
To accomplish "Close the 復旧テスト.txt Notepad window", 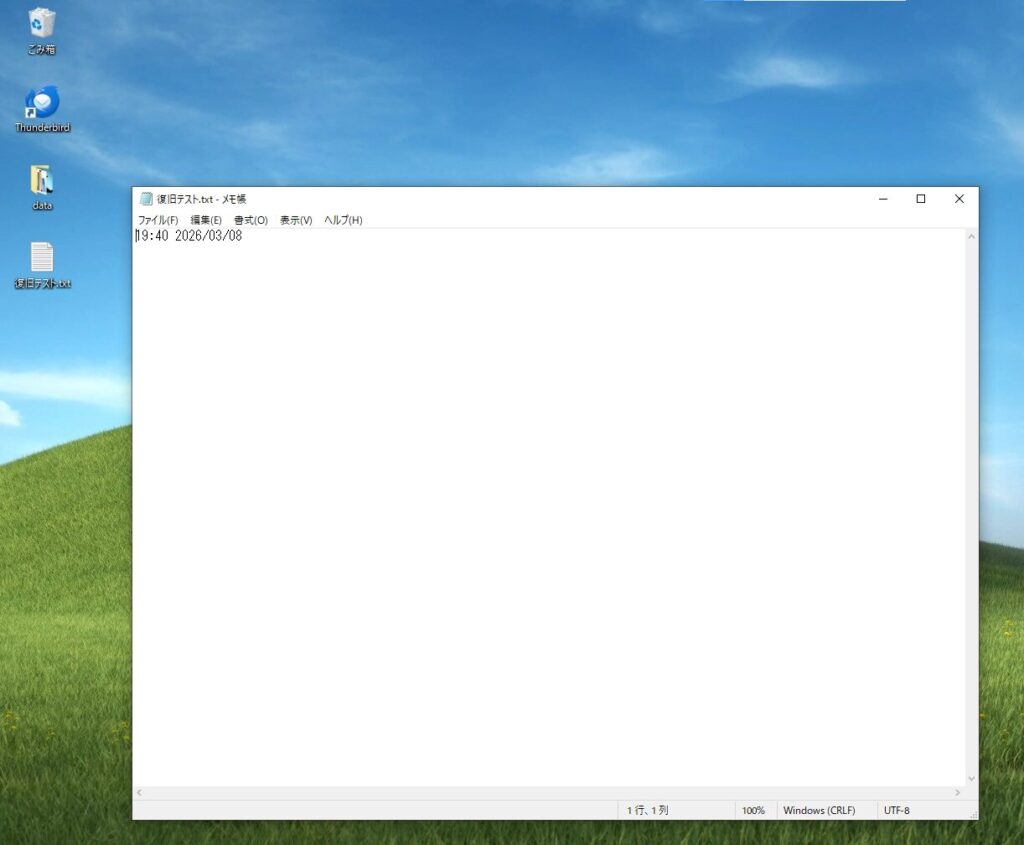I will tap(959, 199).
